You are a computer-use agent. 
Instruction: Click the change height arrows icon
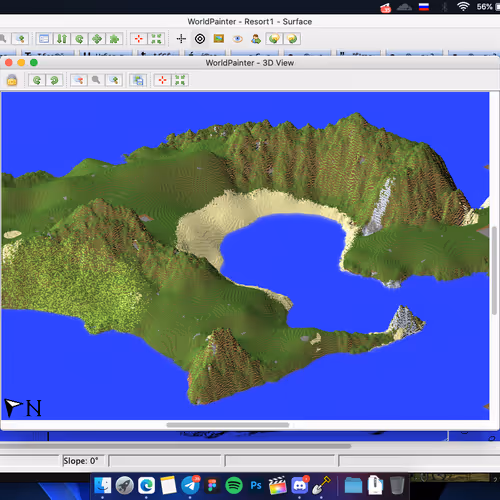pyautogui.click(x=62, y=39)
